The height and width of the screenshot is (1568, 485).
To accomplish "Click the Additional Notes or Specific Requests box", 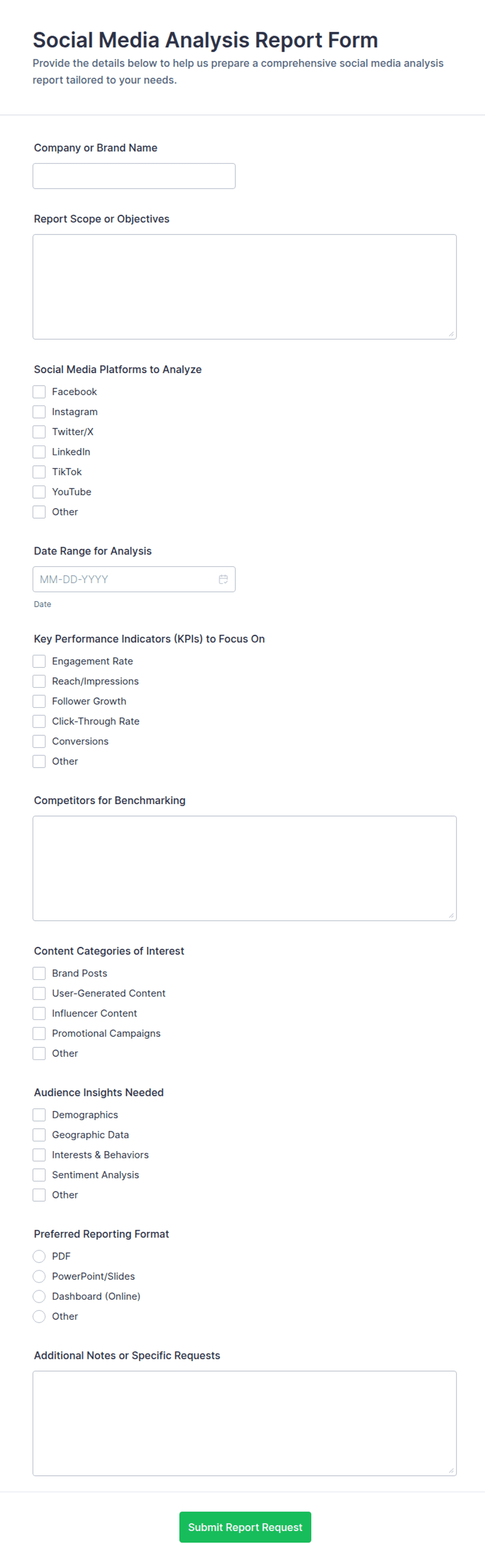I will point(245,1423).
